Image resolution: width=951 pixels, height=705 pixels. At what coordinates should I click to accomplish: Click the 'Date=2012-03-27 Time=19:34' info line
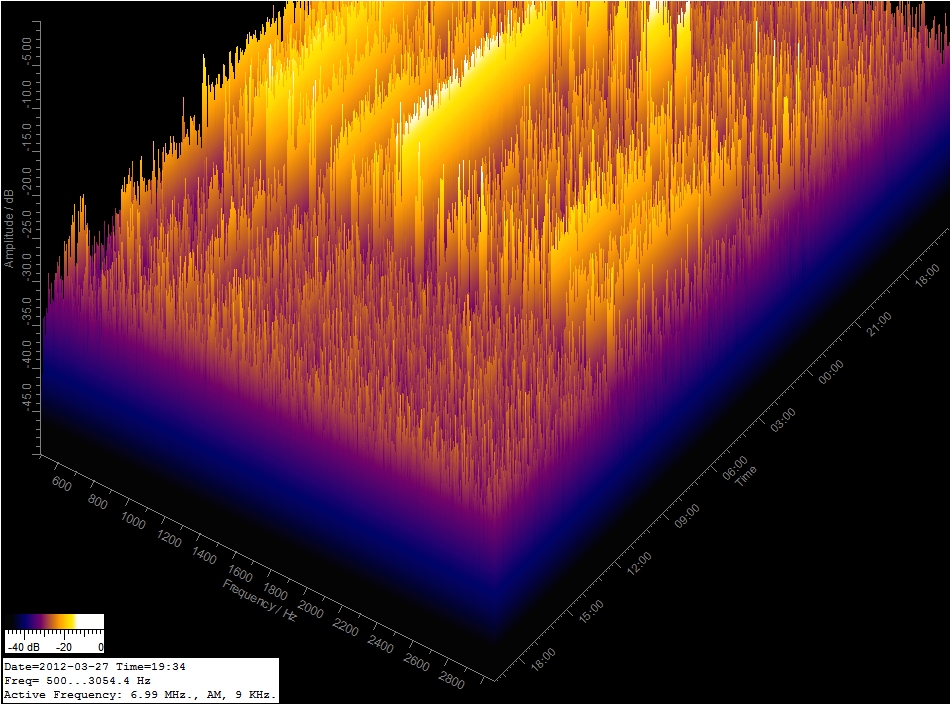click(x=95, y=666)
